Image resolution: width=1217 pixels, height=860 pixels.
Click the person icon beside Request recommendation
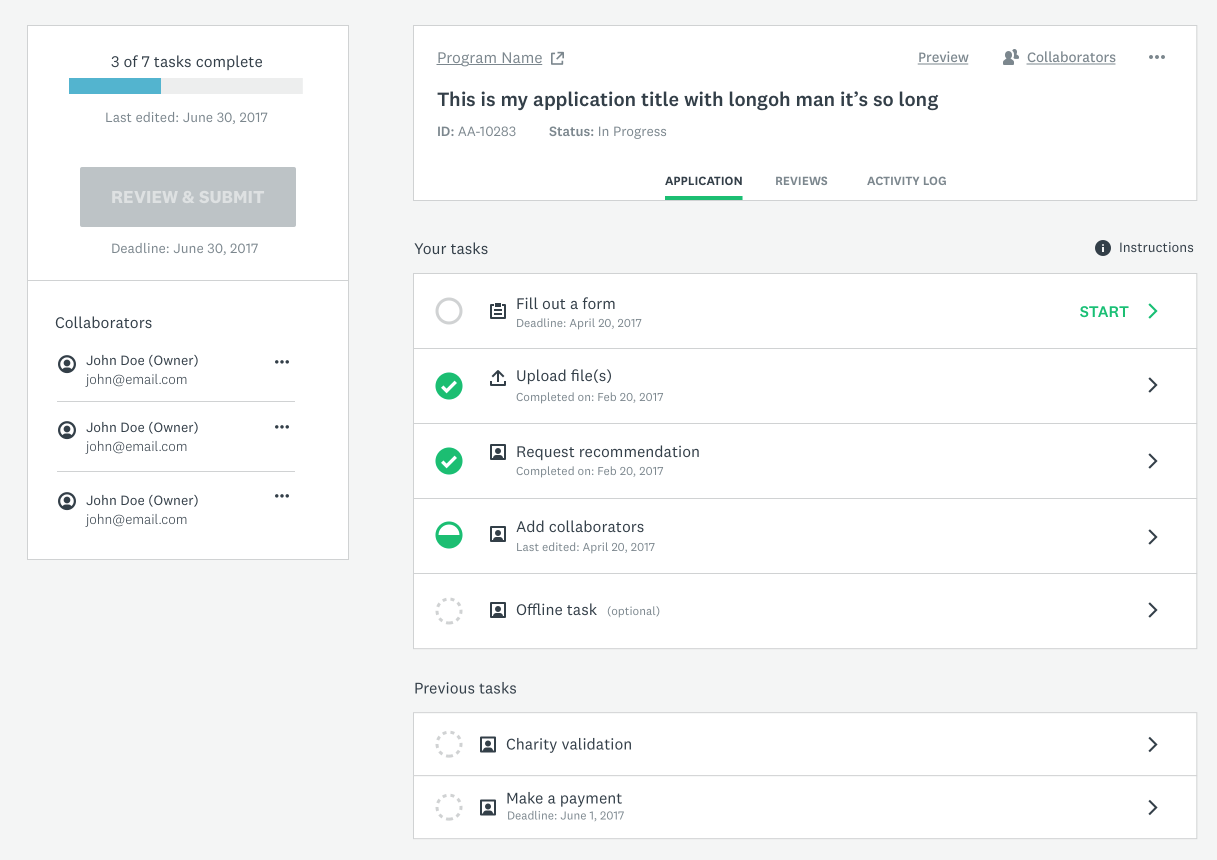coord(497,453)
